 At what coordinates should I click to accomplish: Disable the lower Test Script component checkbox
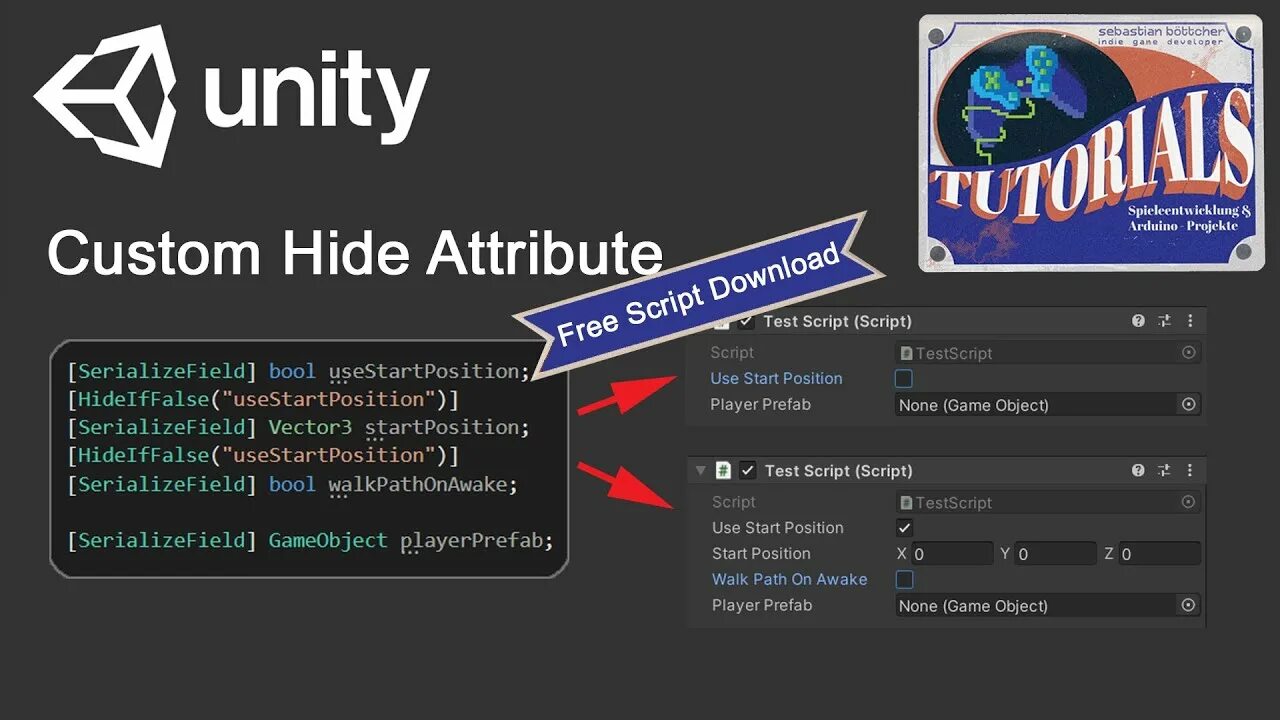click(748, 470)
